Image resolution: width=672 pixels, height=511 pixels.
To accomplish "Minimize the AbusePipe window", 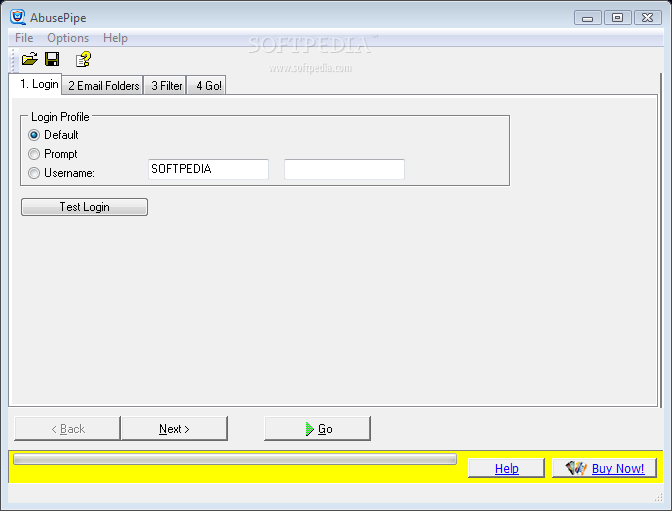I will 588,18.
